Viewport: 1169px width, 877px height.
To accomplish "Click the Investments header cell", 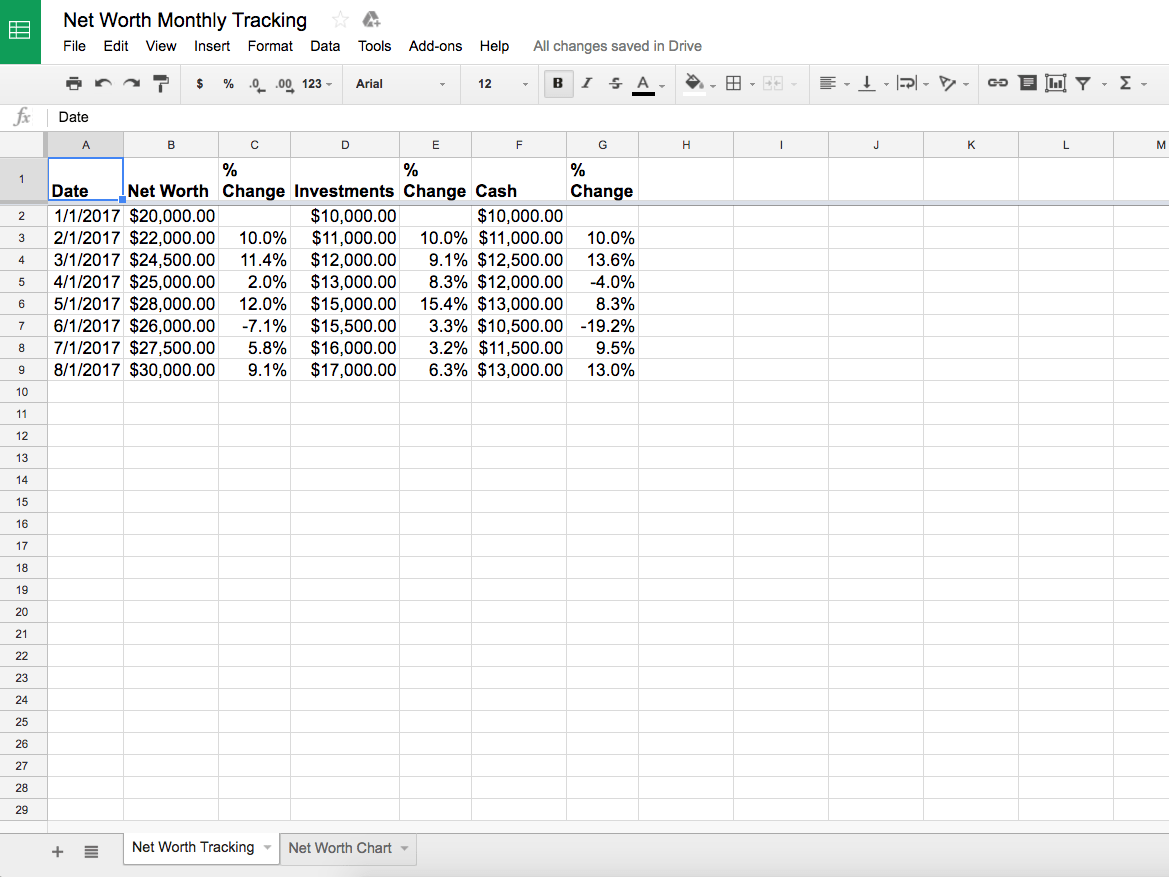I will click(x=345, y=180).
